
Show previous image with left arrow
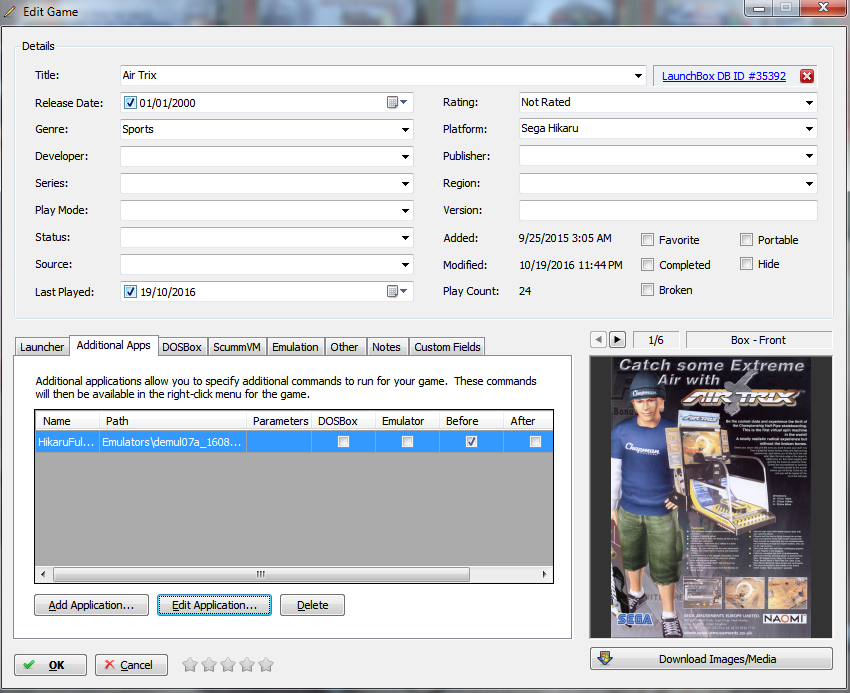[x=598, y=339]
